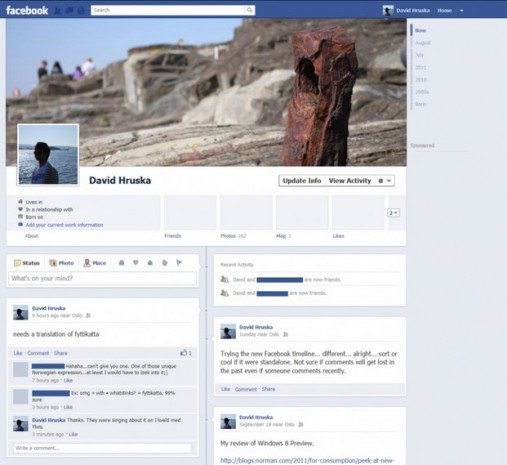The height and width of the screenshot is (465, 507).
Task: Click the heart relationship life event icon
Action: pos(136,263)
